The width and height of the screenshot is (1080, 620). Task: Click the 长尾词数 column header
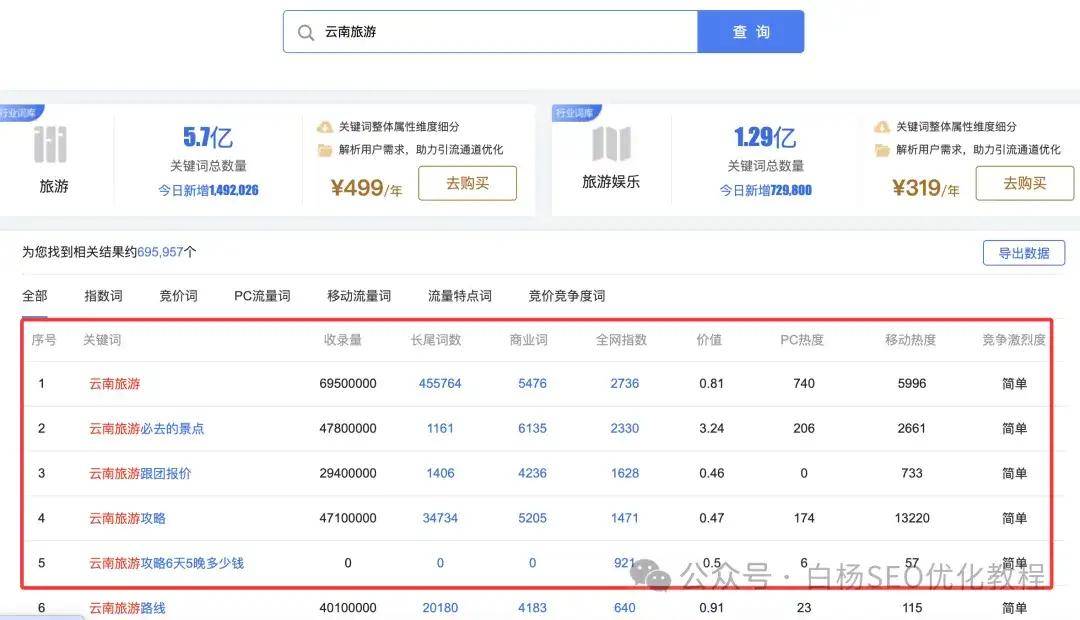[436, 340]
